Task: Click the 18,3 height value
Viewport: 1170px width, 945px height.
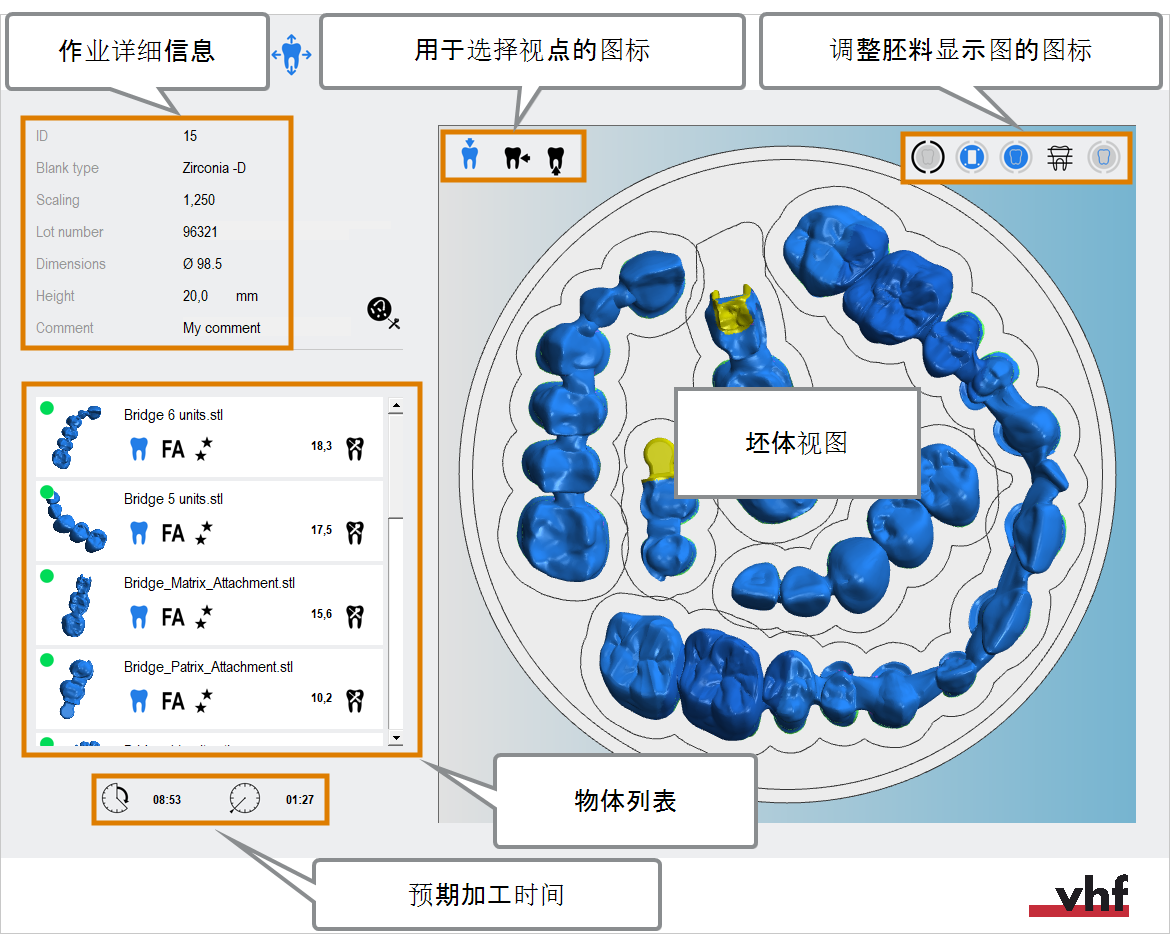Action: pyautogui.click(x=322, y=446)
